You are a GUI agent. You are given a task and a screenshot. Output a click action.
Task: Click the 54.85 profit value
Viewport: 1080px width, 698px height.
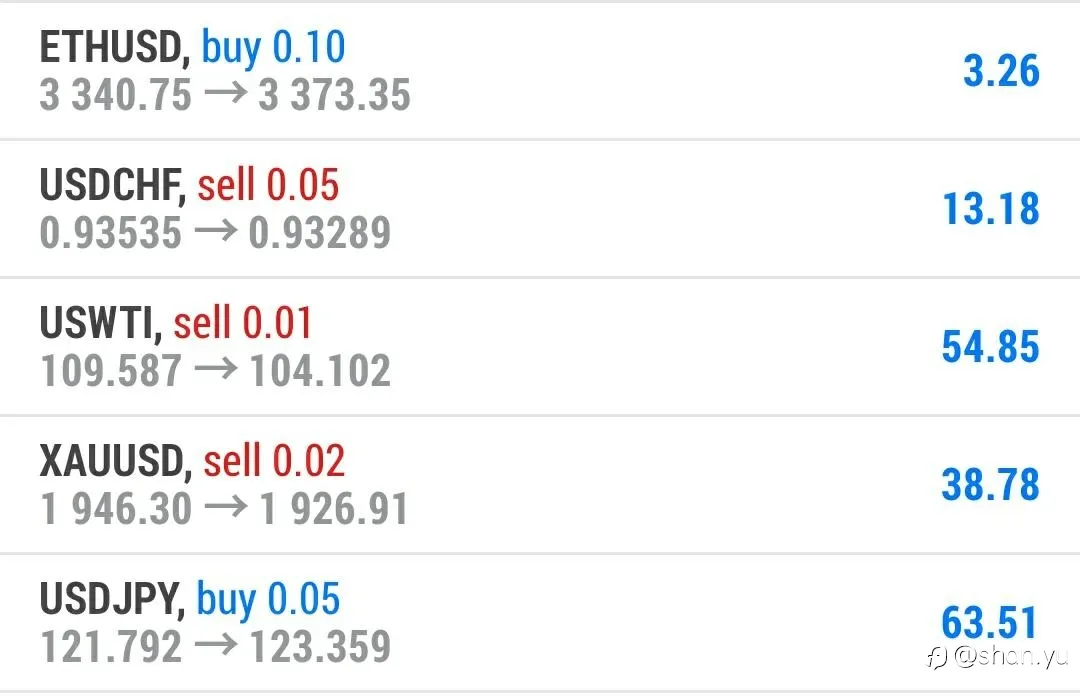[x=990, y=347]
